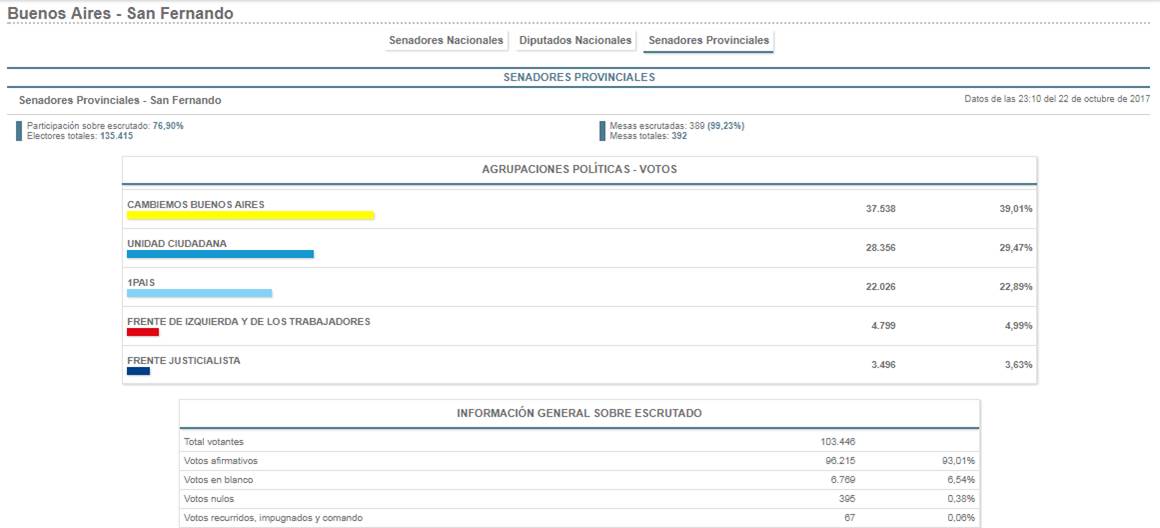
Task: Click the Mesas escrutadas indicator bar
Action: (x=602, y=131)
